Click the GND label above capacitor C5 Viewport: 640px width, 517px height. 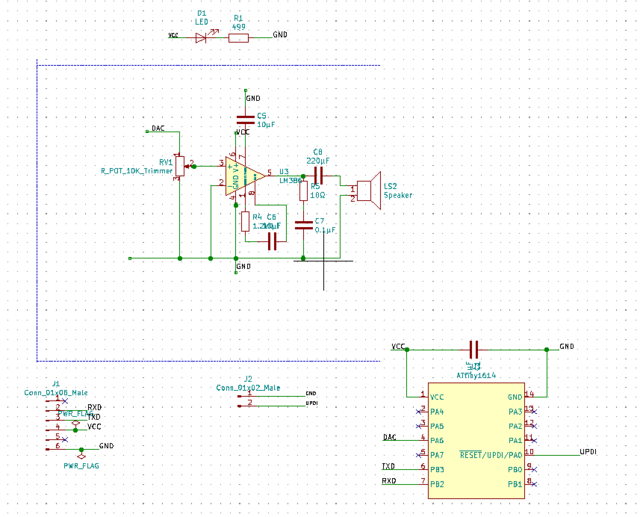coord(253,98)
